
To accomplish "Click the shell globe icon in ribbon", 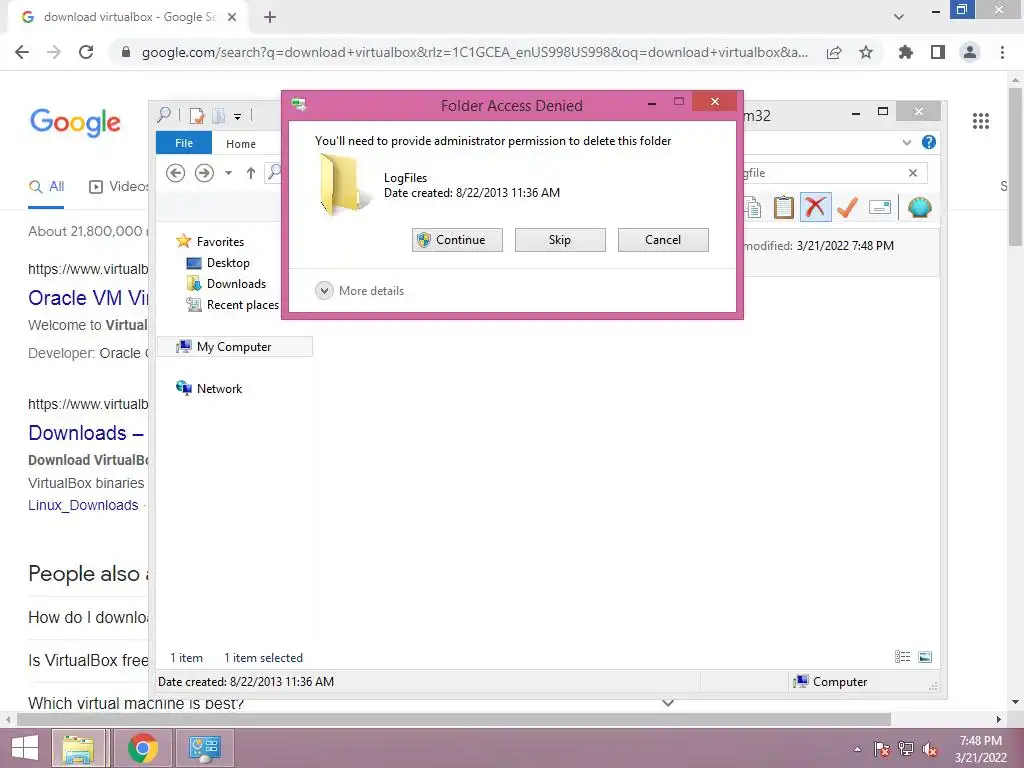I will coord(920,208).
